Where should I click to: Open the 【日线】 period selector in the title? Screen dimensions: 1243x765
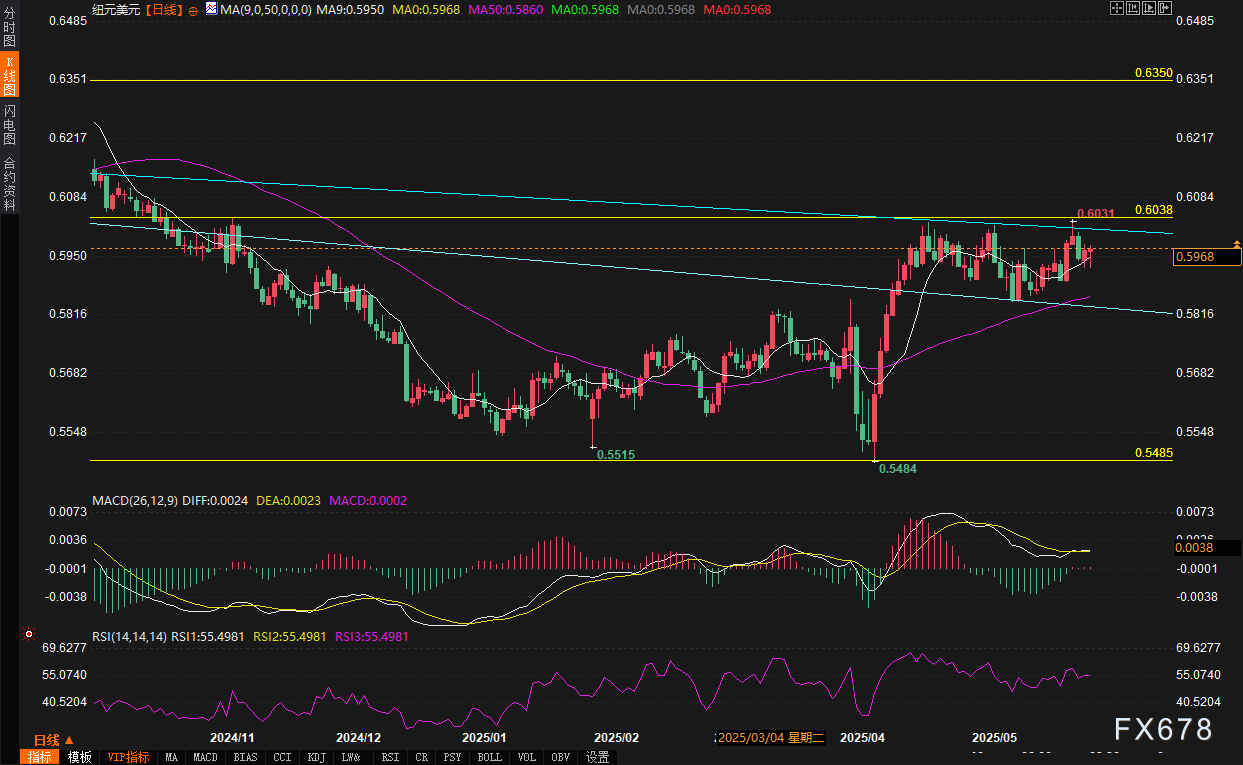[163, 8]
